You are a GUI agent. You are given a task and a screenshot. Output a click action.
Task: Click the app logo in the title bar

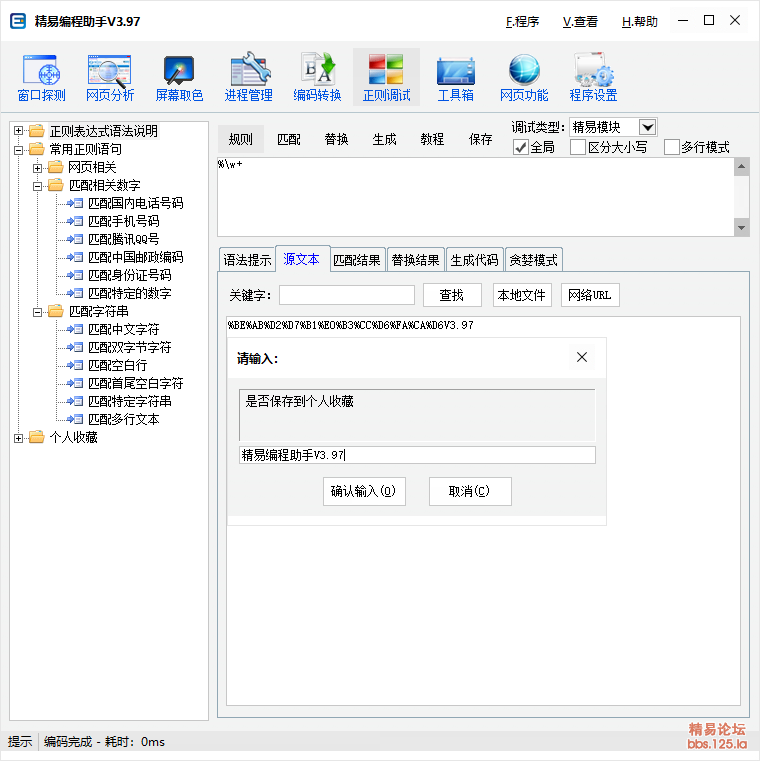(x=18, y=21)
